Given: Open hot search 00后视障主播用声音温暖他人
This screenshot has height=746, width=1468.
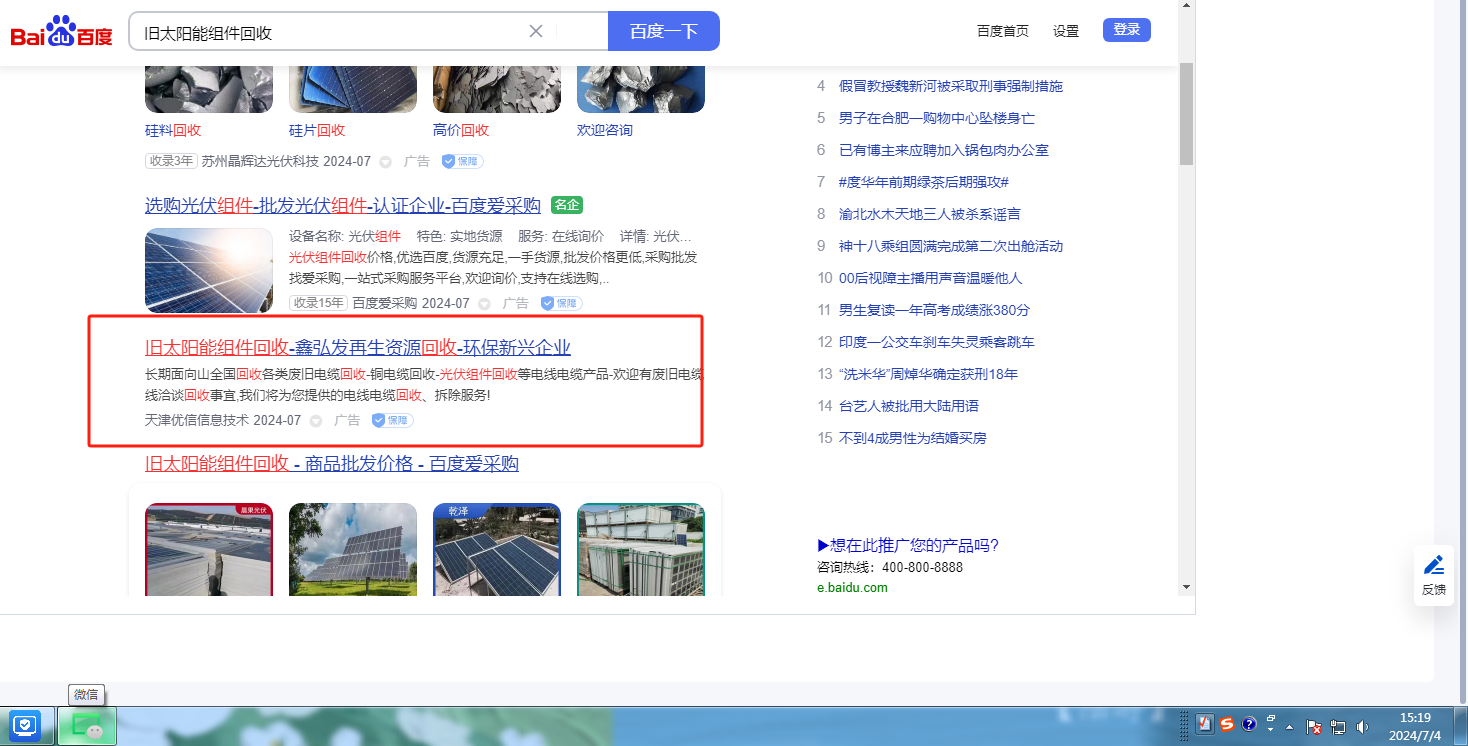Looking at the screenshot, I should coord(931,278).
